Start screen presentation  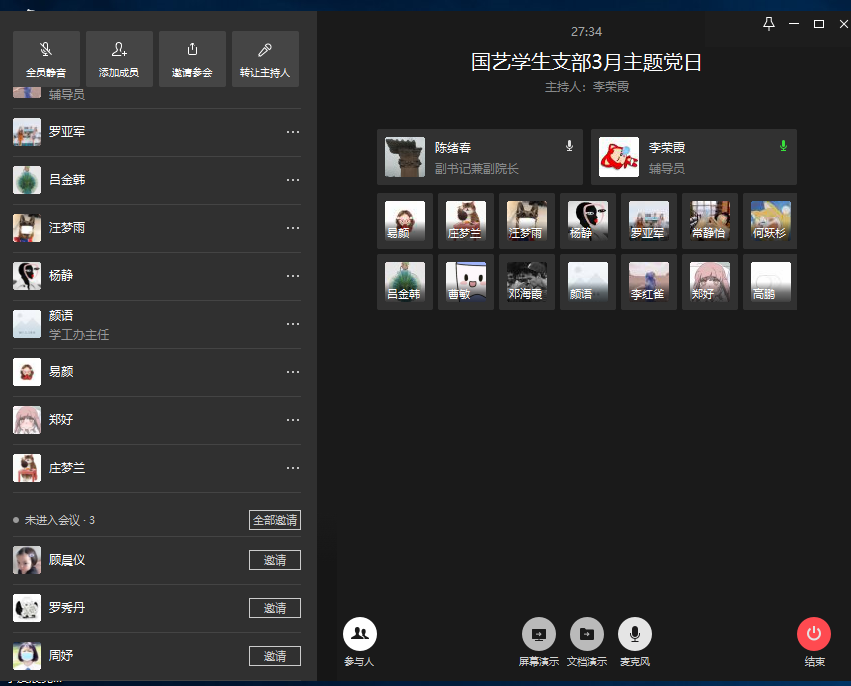(538, 634)
